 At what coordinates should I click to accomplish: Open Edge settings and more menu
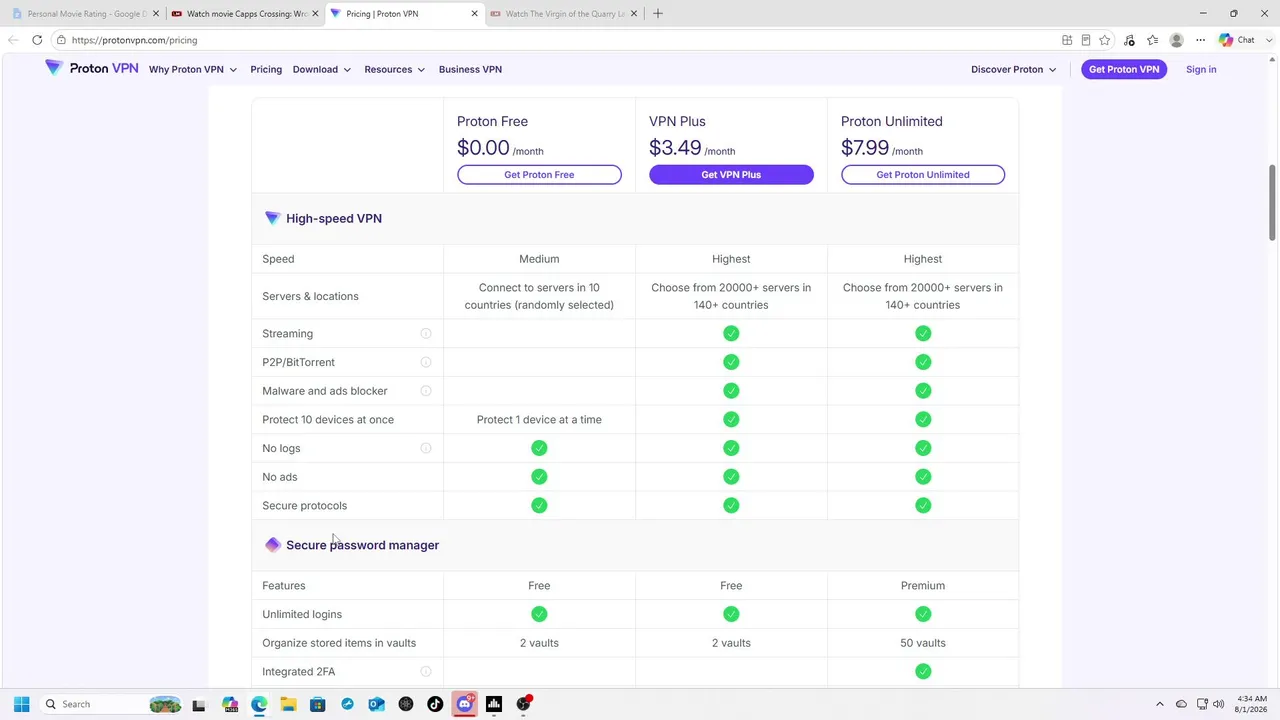[x=1201, y=40]
